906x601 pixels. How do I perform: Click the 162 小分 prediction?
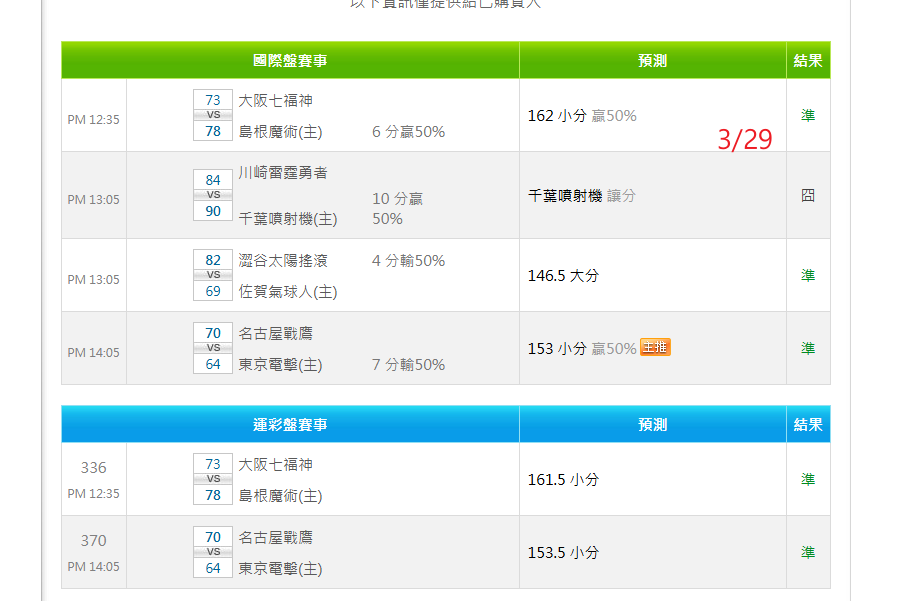[x=582, y=116]
